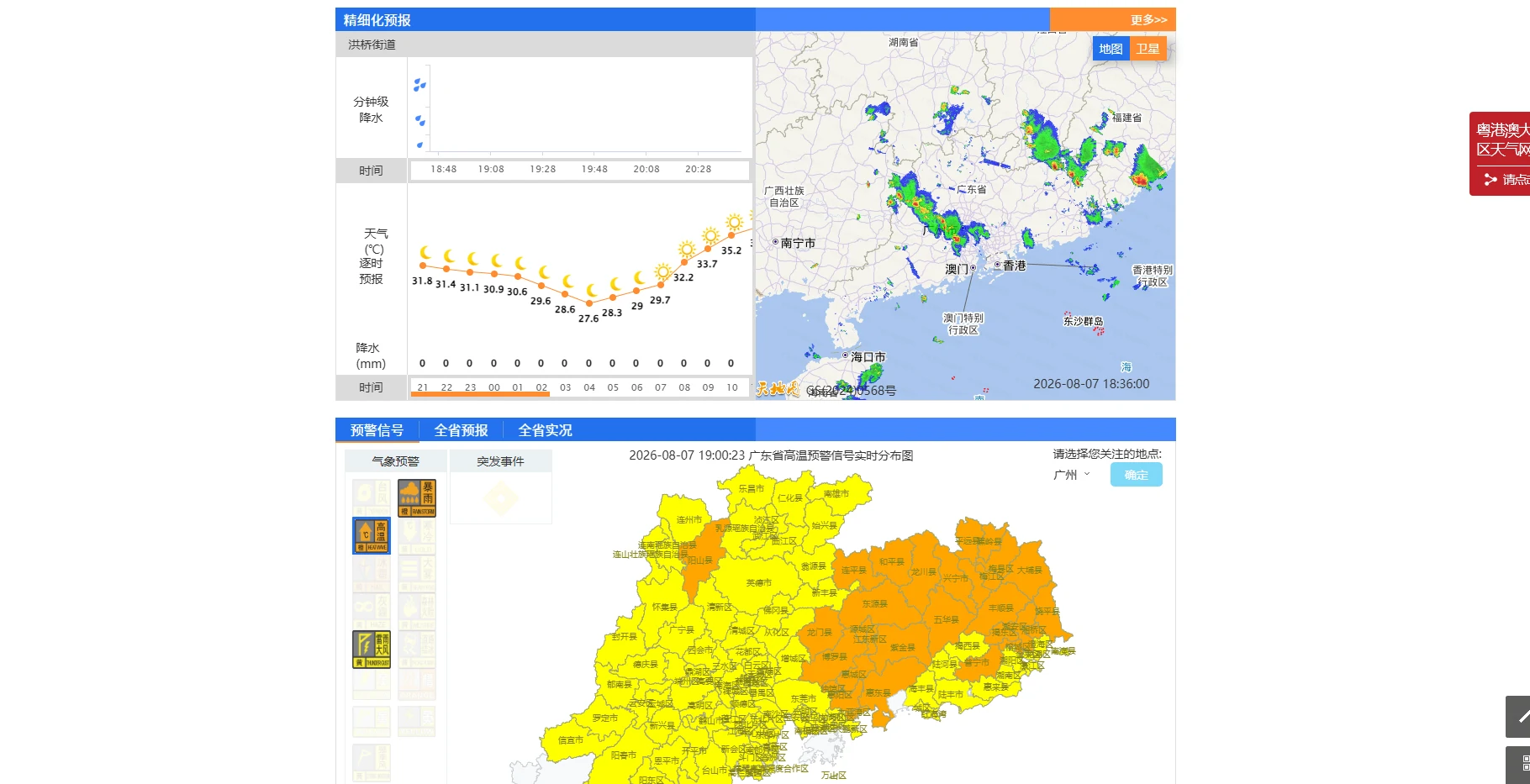This screenshot has height=784, width=1530.
Task: Select the faded cold (寒冷) warning icon
Action: (417, 535)
